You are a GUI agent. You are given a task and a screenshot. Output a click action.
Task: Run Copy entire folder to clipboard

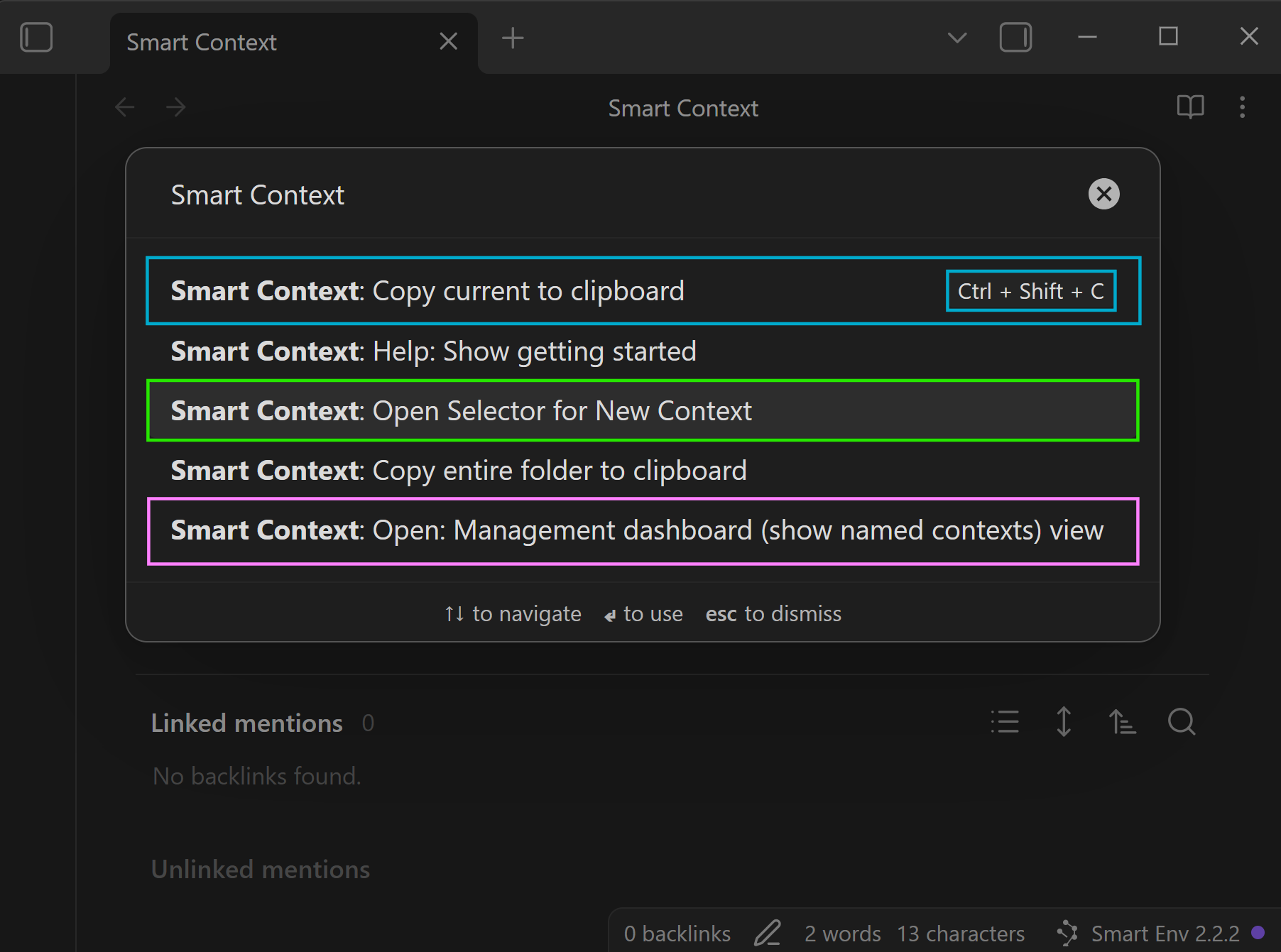click(x=459, y=471)
